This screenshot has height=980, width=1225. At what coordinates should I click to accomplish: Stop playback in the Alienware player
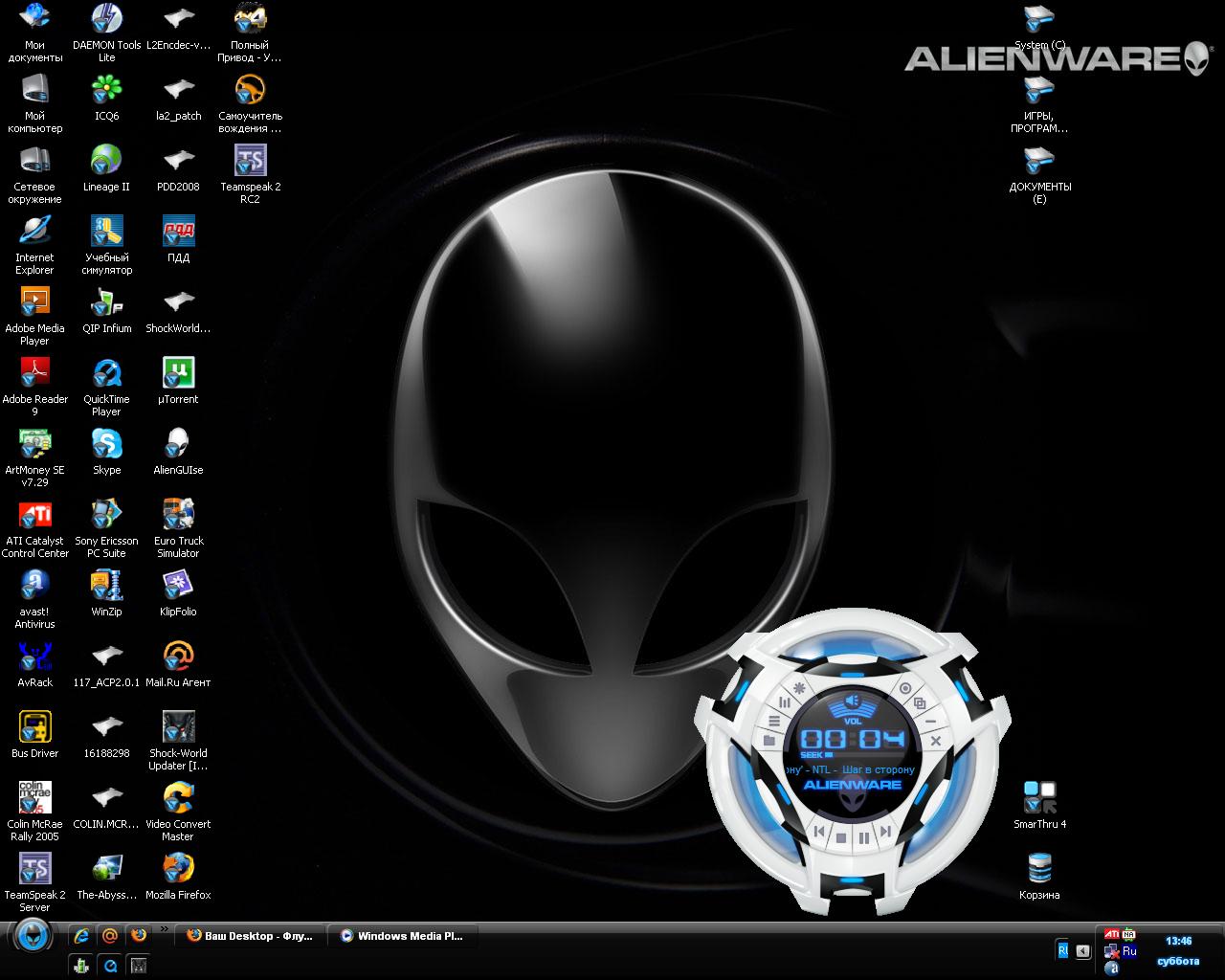click(841, 837)
